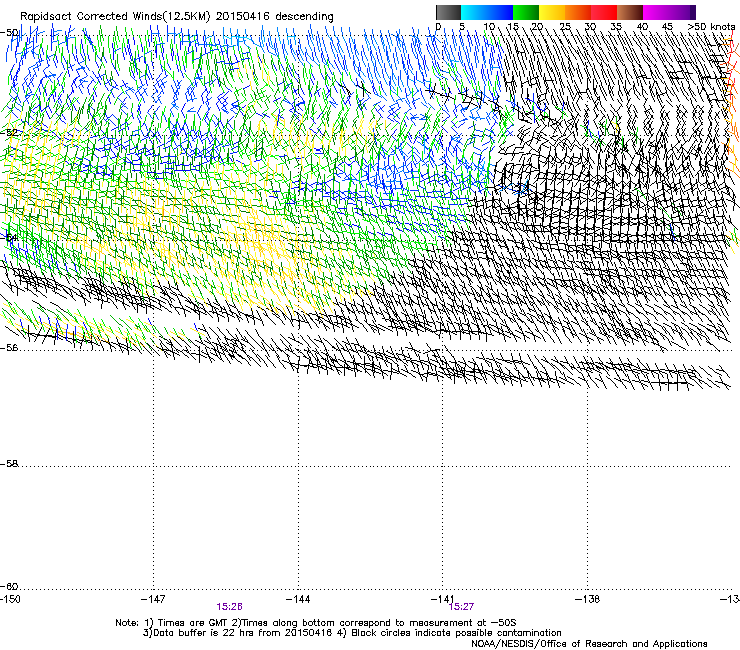Click the NOAA/NESDIS credit text
The image size is (740, 650).
point(589,644)
